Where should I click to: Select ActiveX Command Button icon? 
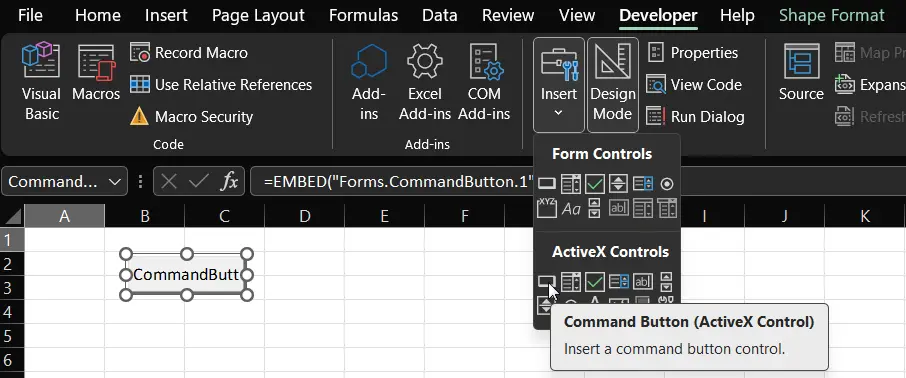click(x=547, y=282)
